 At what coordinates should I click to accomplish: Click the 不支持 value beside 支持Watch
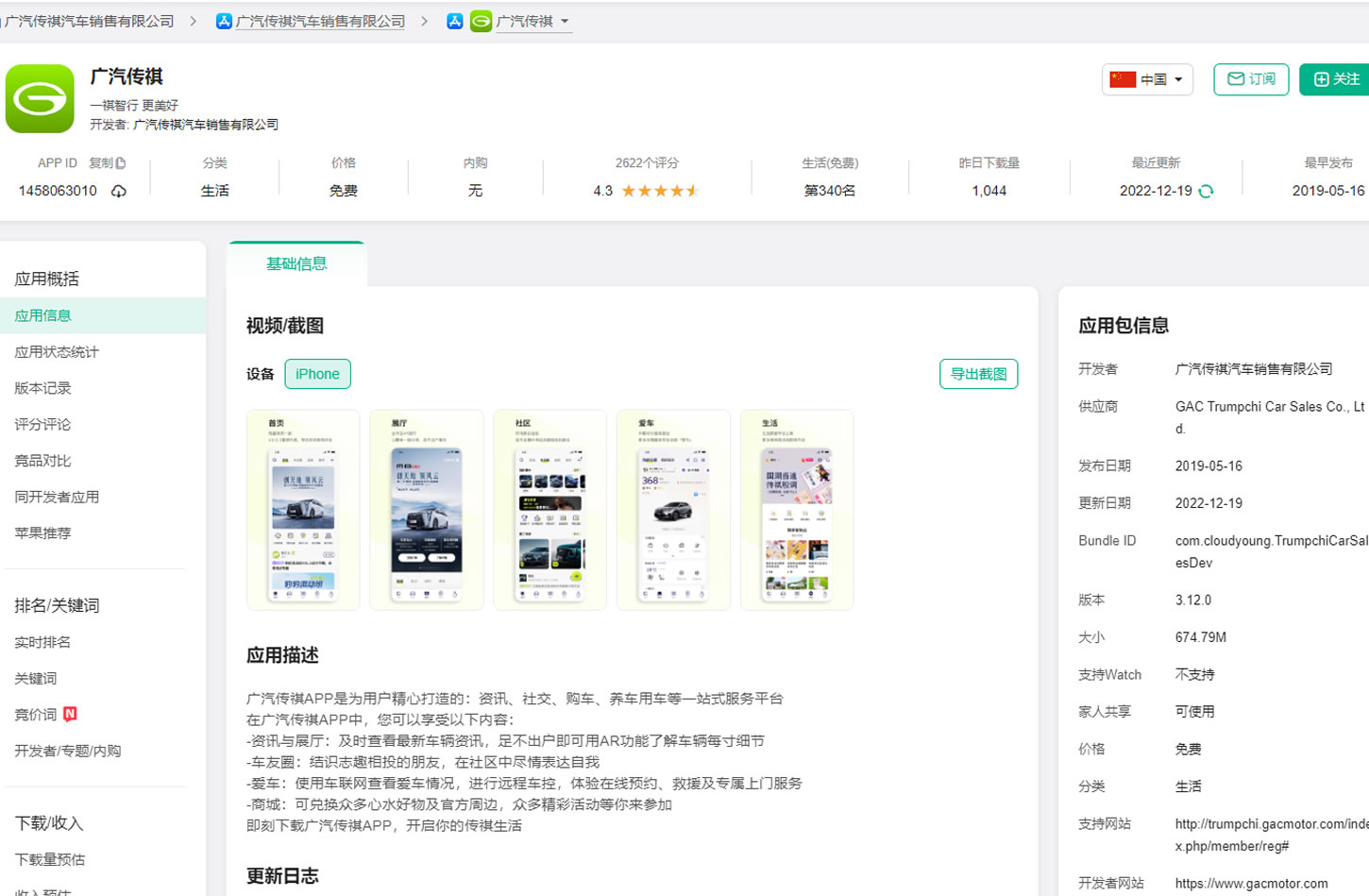coord(1195,675)
